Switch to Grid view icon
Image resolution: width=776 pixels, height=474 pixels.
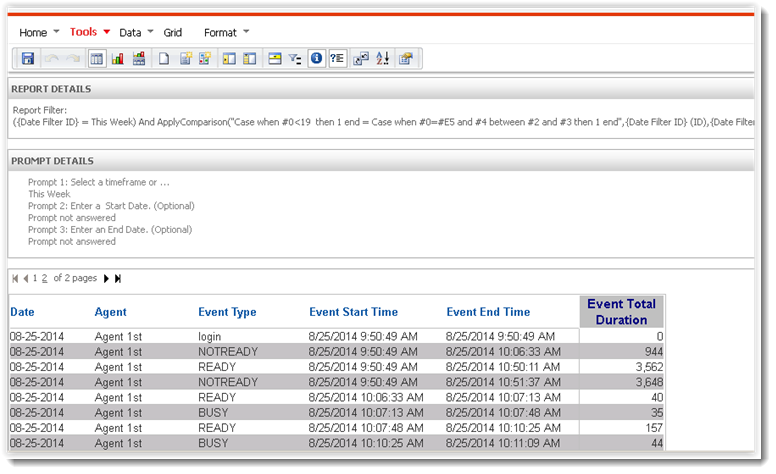(97, 59)
